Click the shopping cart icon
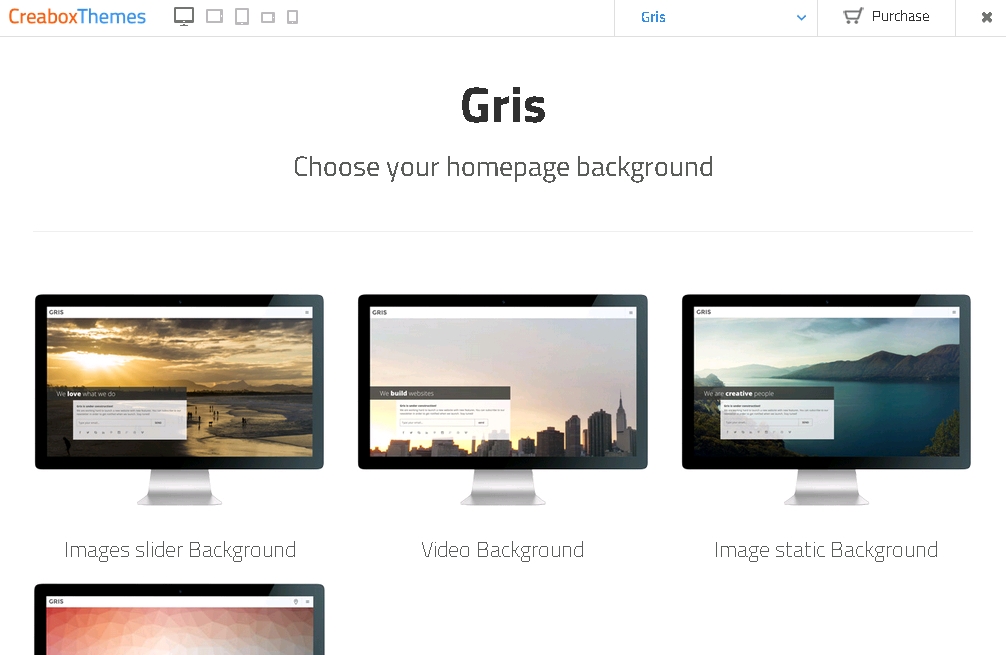 [852, 16]
